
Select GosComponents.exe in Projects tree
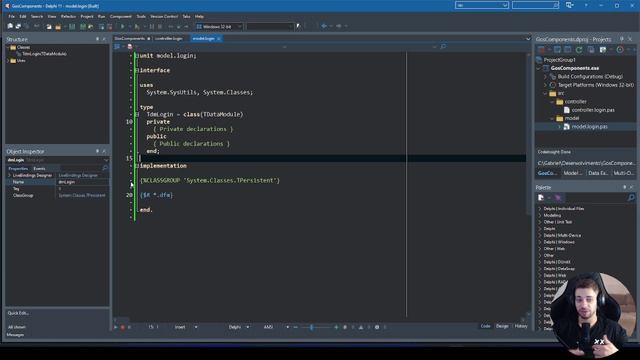point(575,68)
